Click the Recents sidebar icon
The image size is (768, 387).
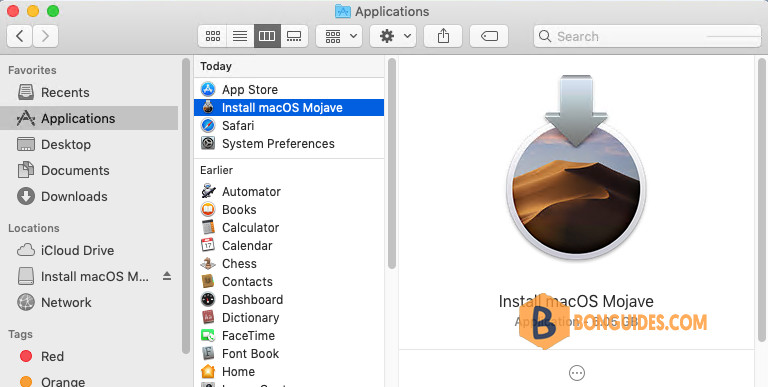pyautogui.click(x=26, y=92)
